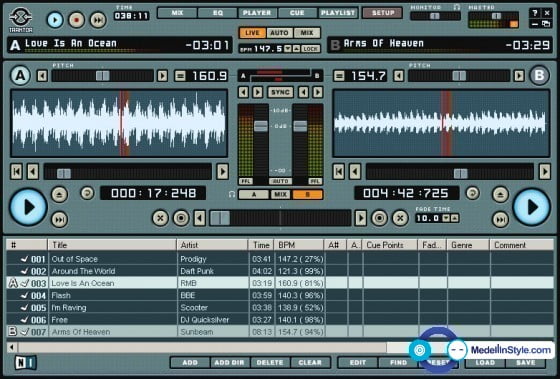Click the large play button on Deck B

click(531, 207)
